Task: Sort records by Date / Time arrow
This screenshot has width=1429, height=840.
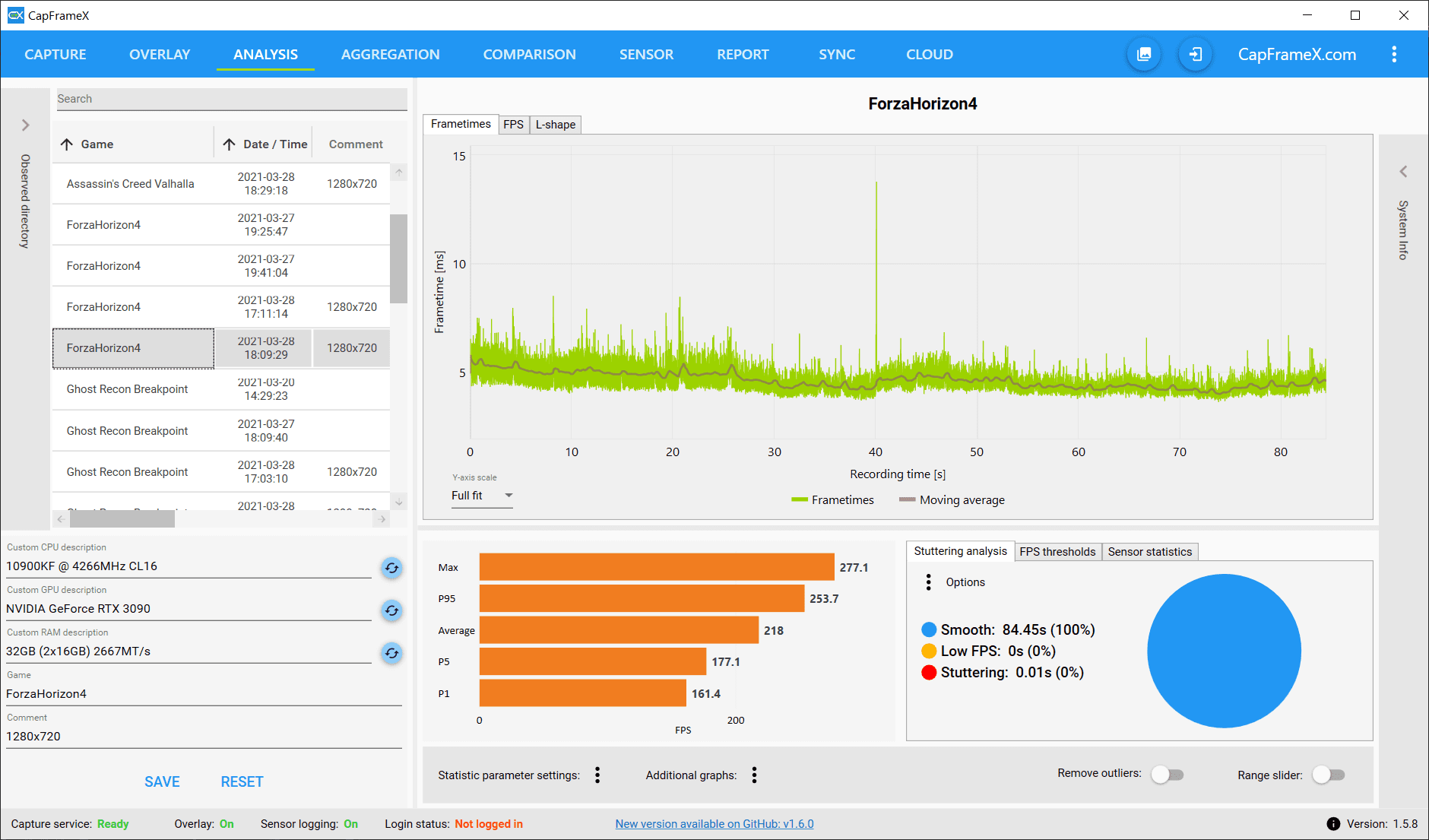Action: [229, 144]
